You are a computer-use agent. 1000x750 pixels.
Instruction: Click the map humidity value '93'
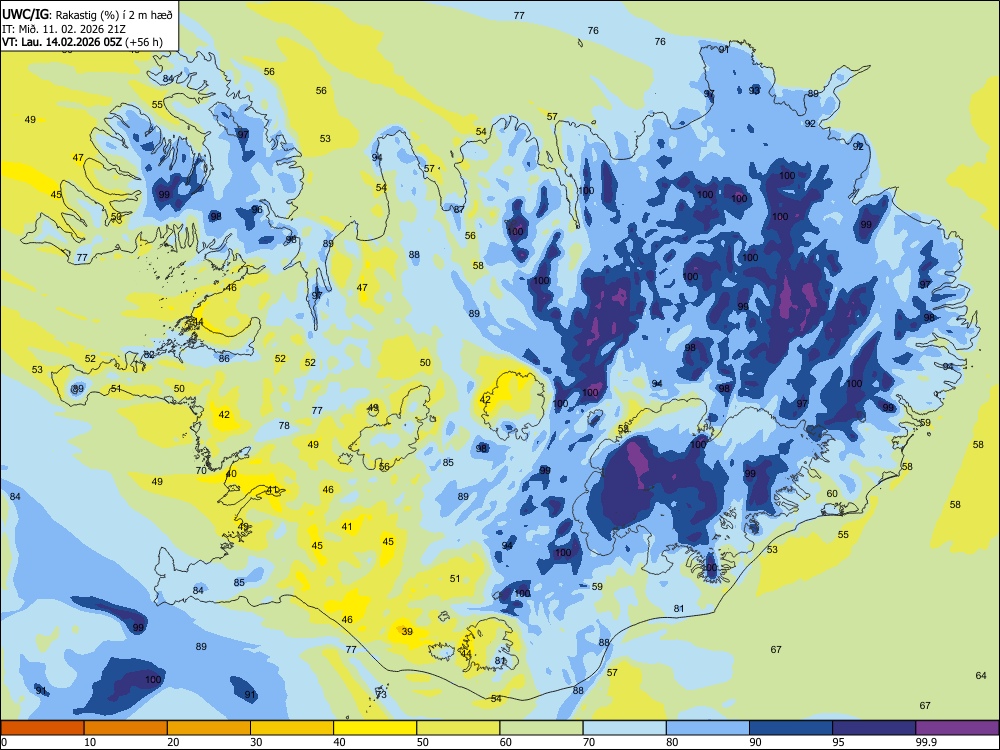coord(754,91)
